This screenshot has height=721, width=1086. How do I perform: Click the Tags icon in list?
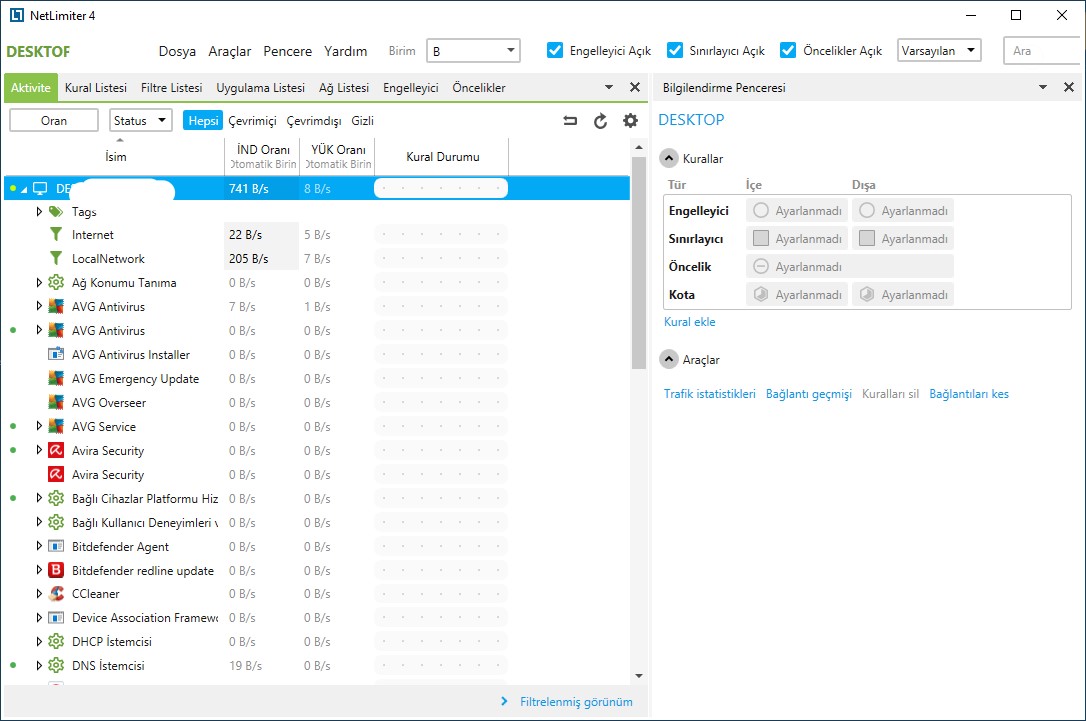click(56, 211)
